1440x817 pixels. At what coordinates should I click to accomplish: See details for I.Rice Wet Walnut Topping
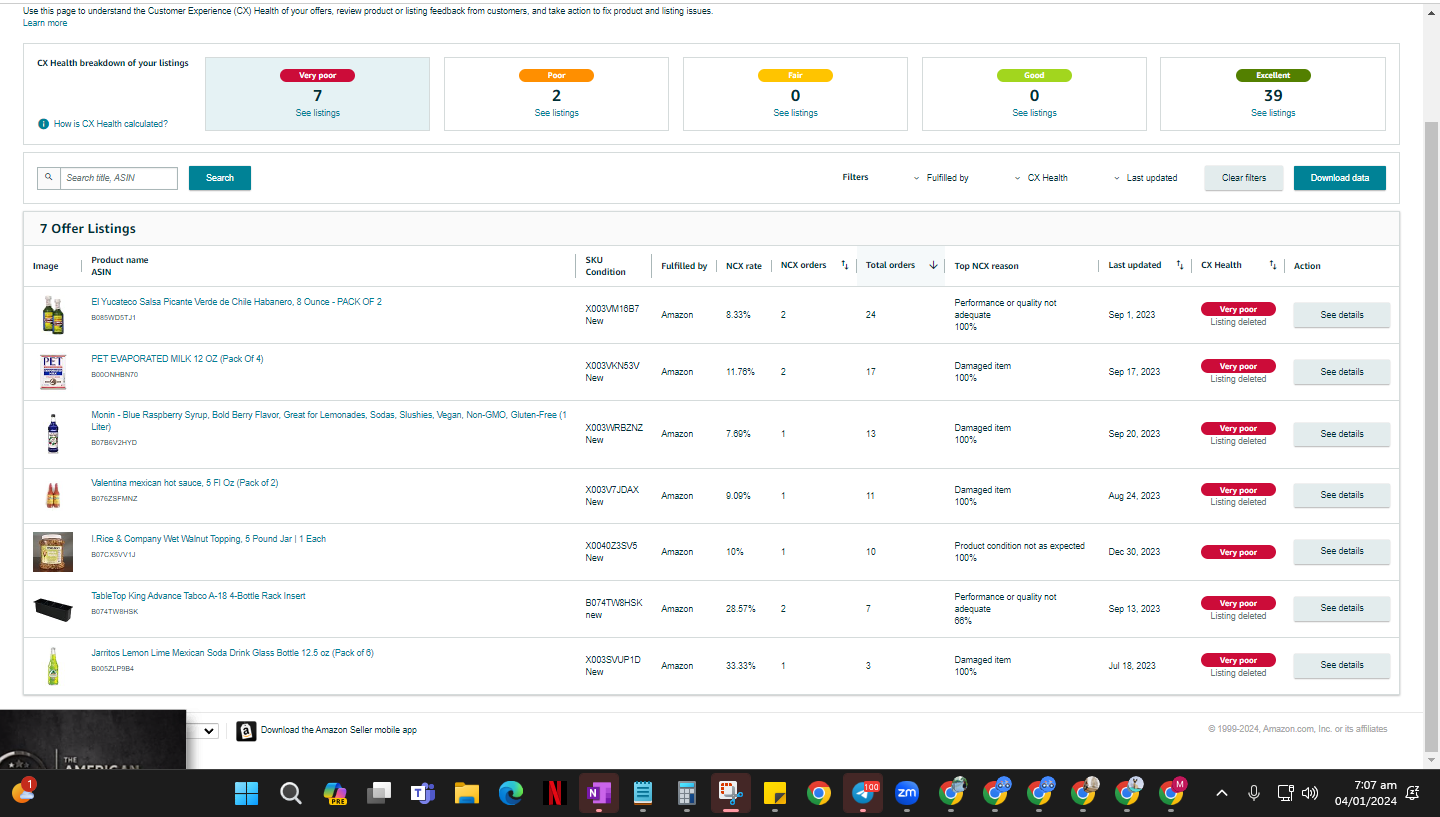1341,551
